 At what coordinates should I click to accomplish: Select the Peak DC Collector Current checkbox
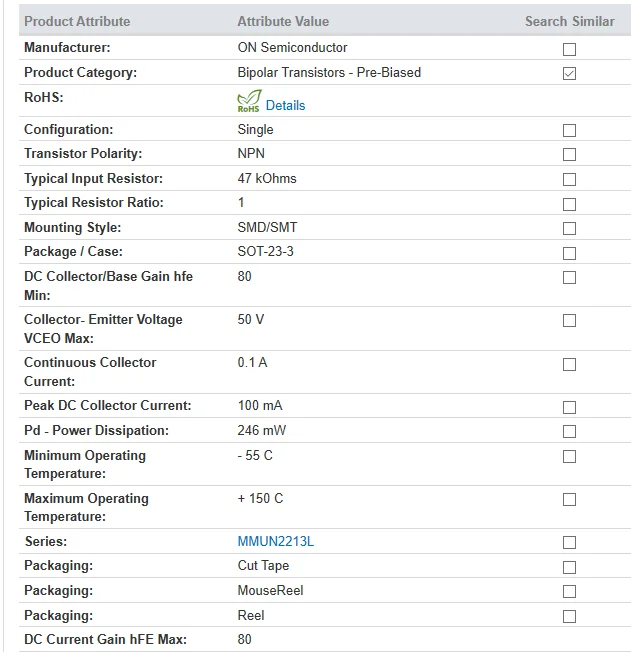[x=569, y=407]
